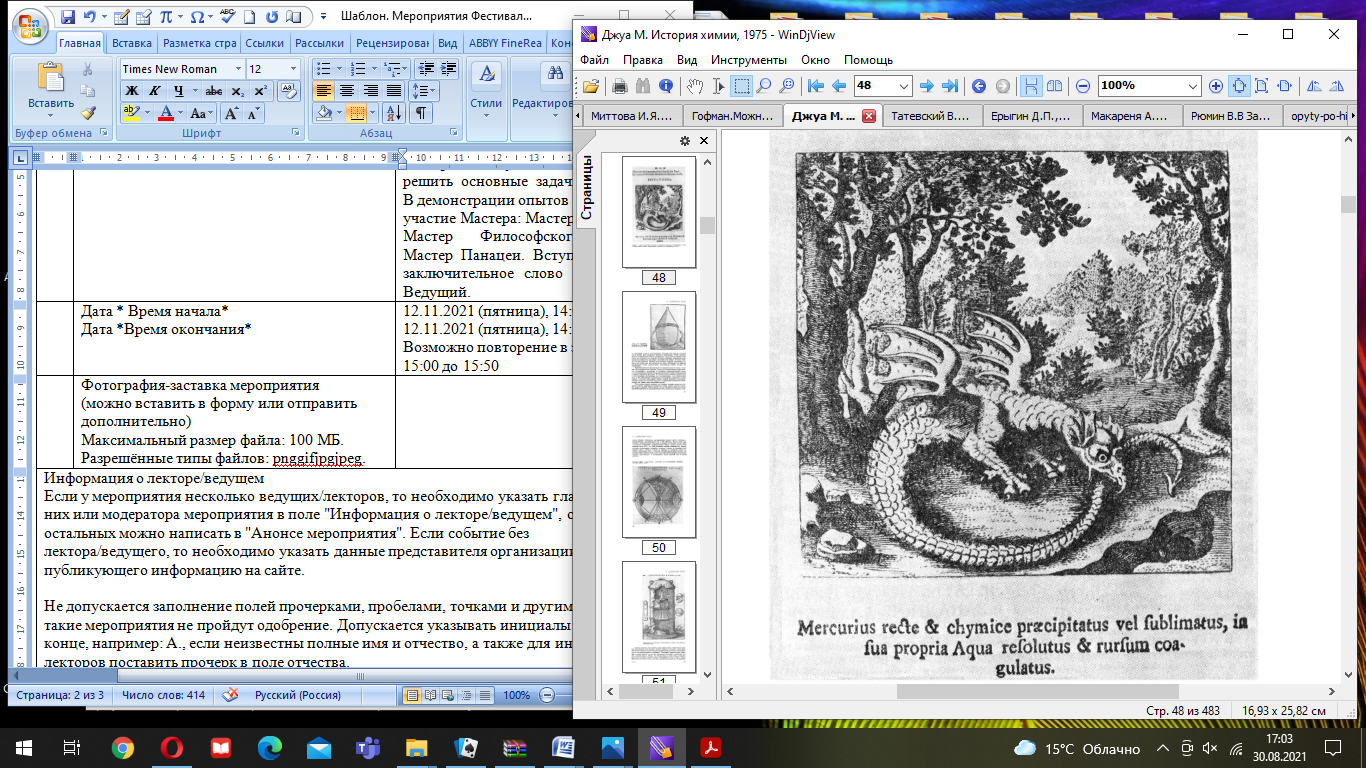Apply yellow text highlight color in Word
The width and height of the screenshot is (1366, 768).
click(x=130, y=113)
